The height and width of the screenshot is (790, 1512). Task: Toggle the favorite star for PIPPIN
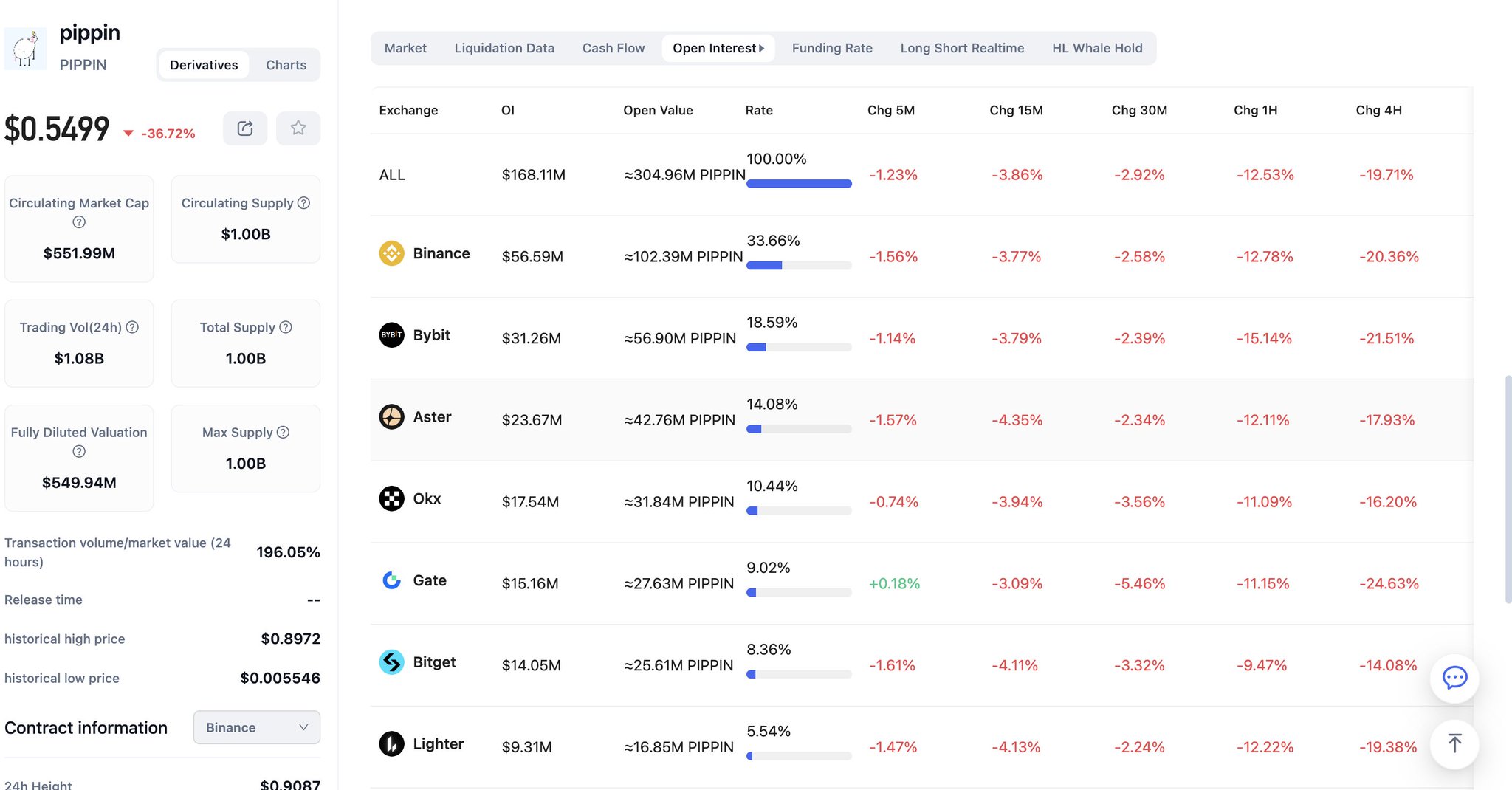point(298,128)
